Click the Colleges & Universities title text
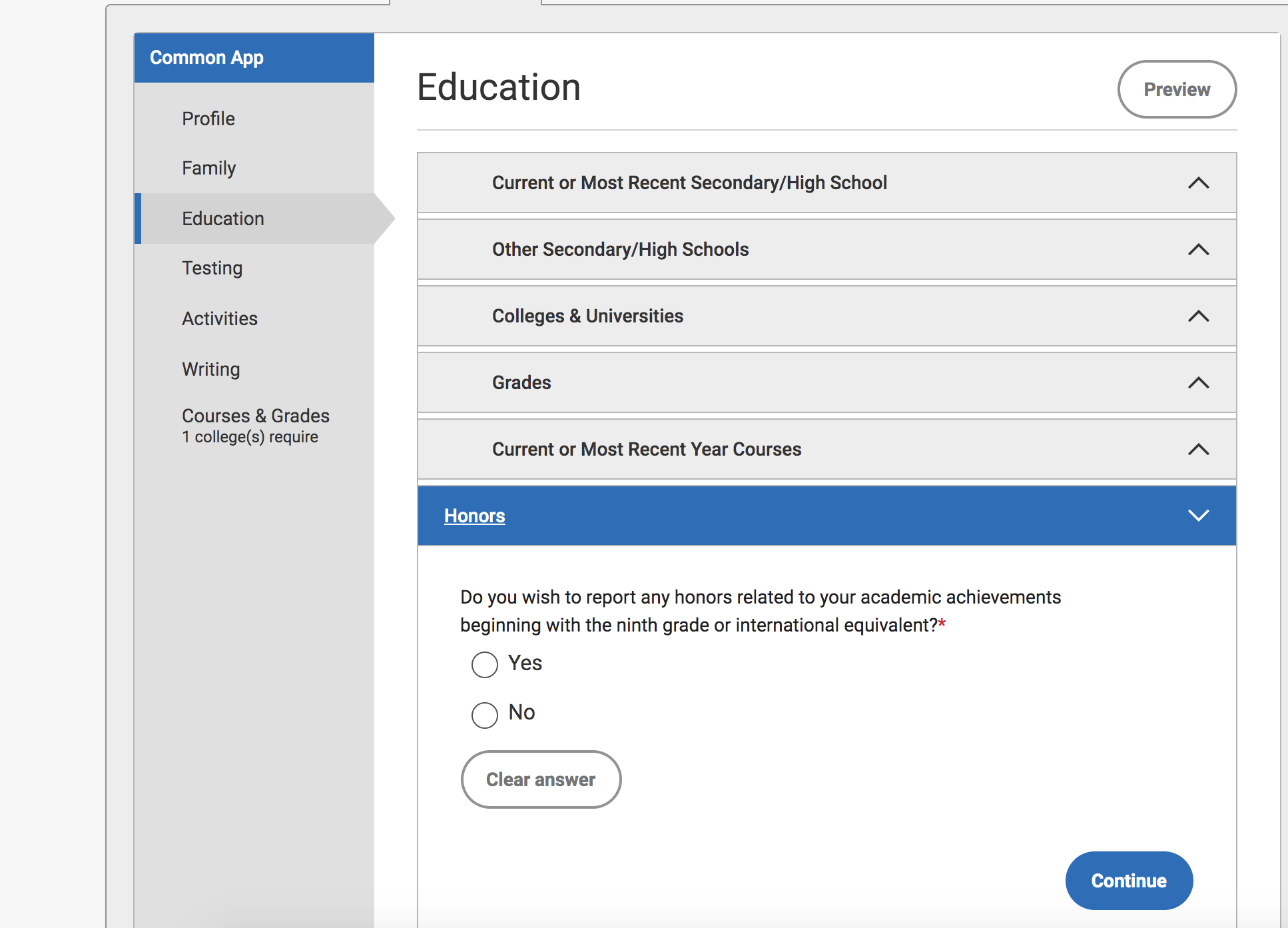The height and width of the screenshot is (928, 1288). coord(587,316)
